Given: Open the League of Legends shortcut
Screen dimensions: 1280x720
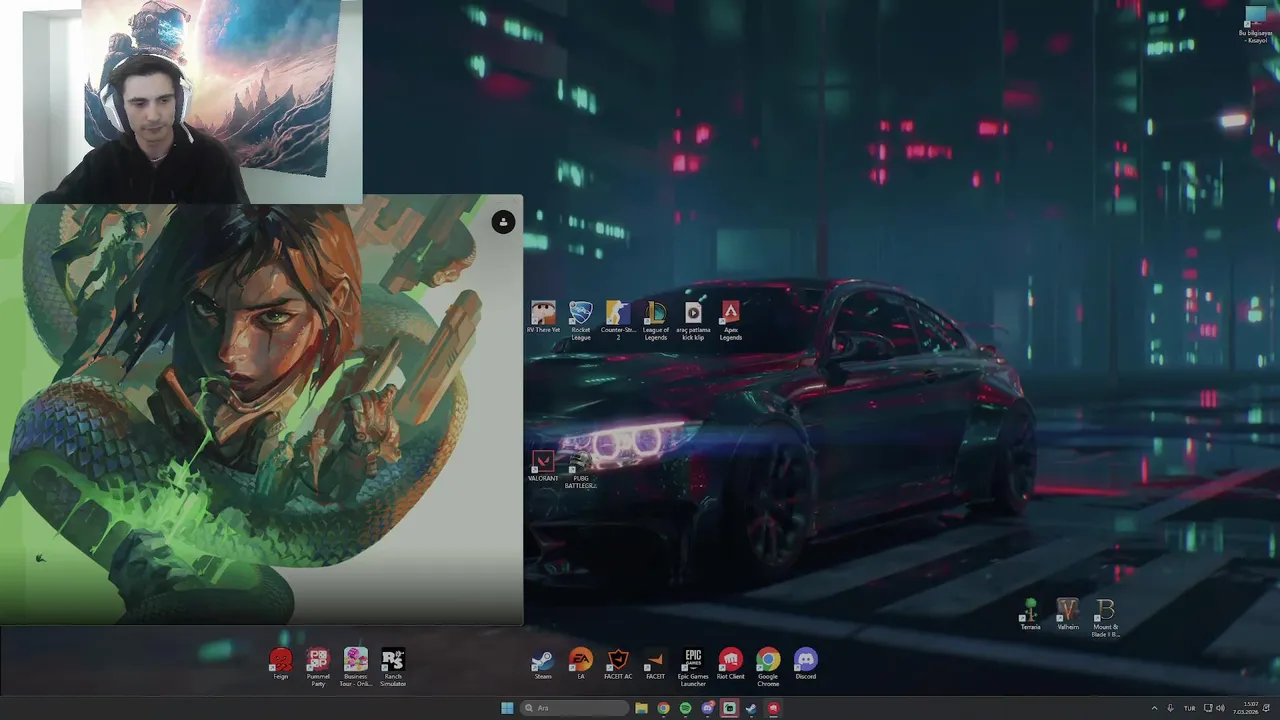Looking at the screenshot, I should (656, 321).
